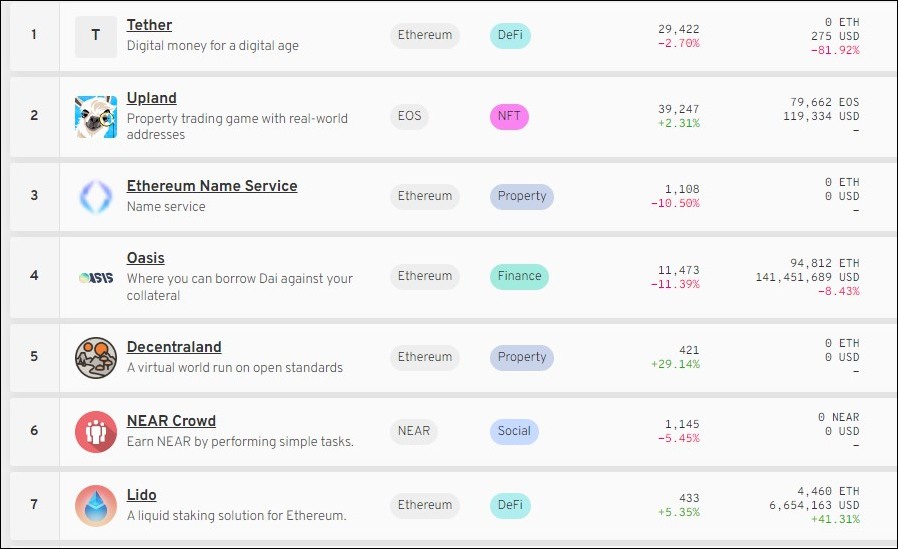Open the NEAR Crowd title link

click(x=171, y=421)
